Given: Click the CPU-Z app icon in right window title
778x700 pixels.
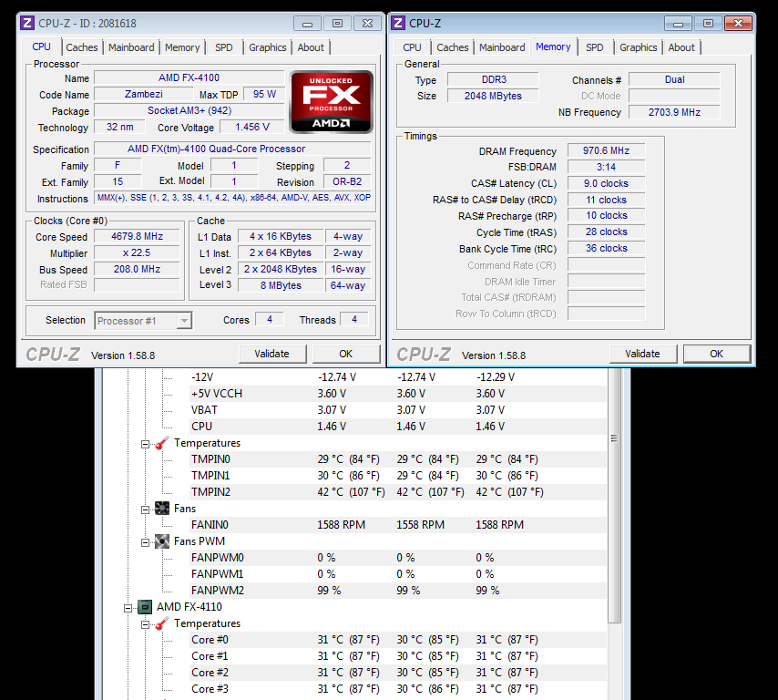Looking at the screenshot, I should 398,23.
